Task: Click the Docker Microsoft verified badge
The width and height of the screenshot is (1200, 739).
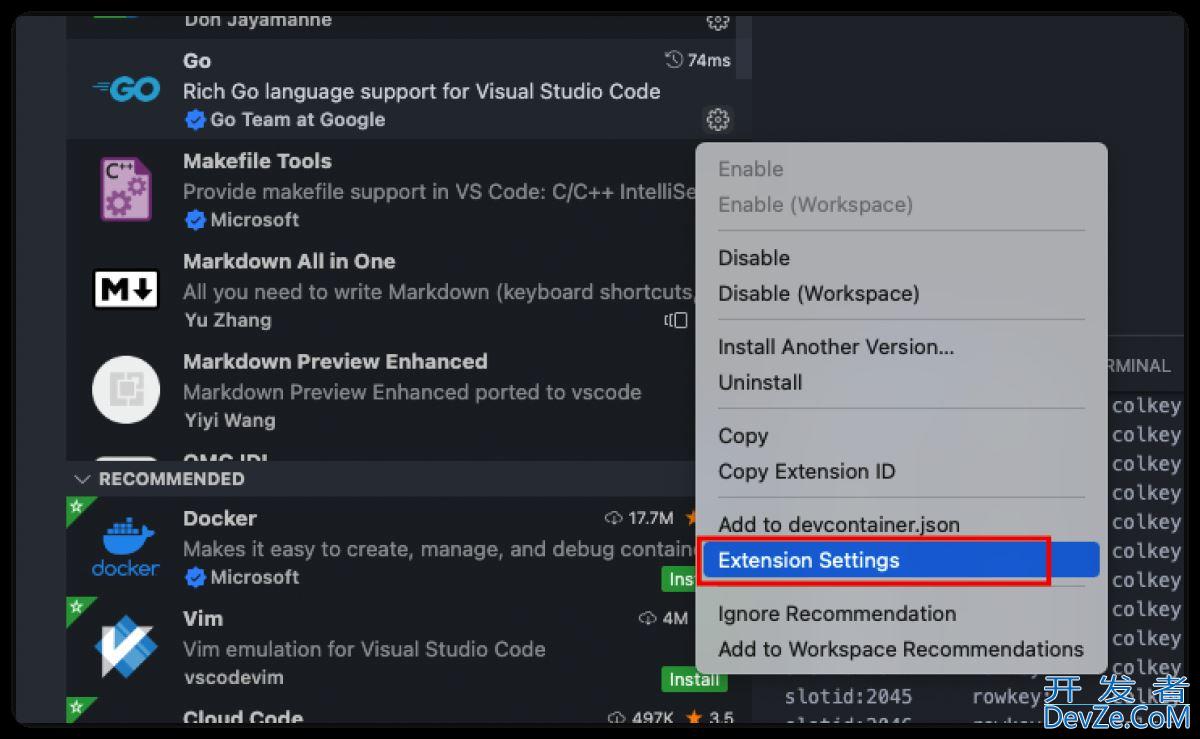Action: pos(195,577)
